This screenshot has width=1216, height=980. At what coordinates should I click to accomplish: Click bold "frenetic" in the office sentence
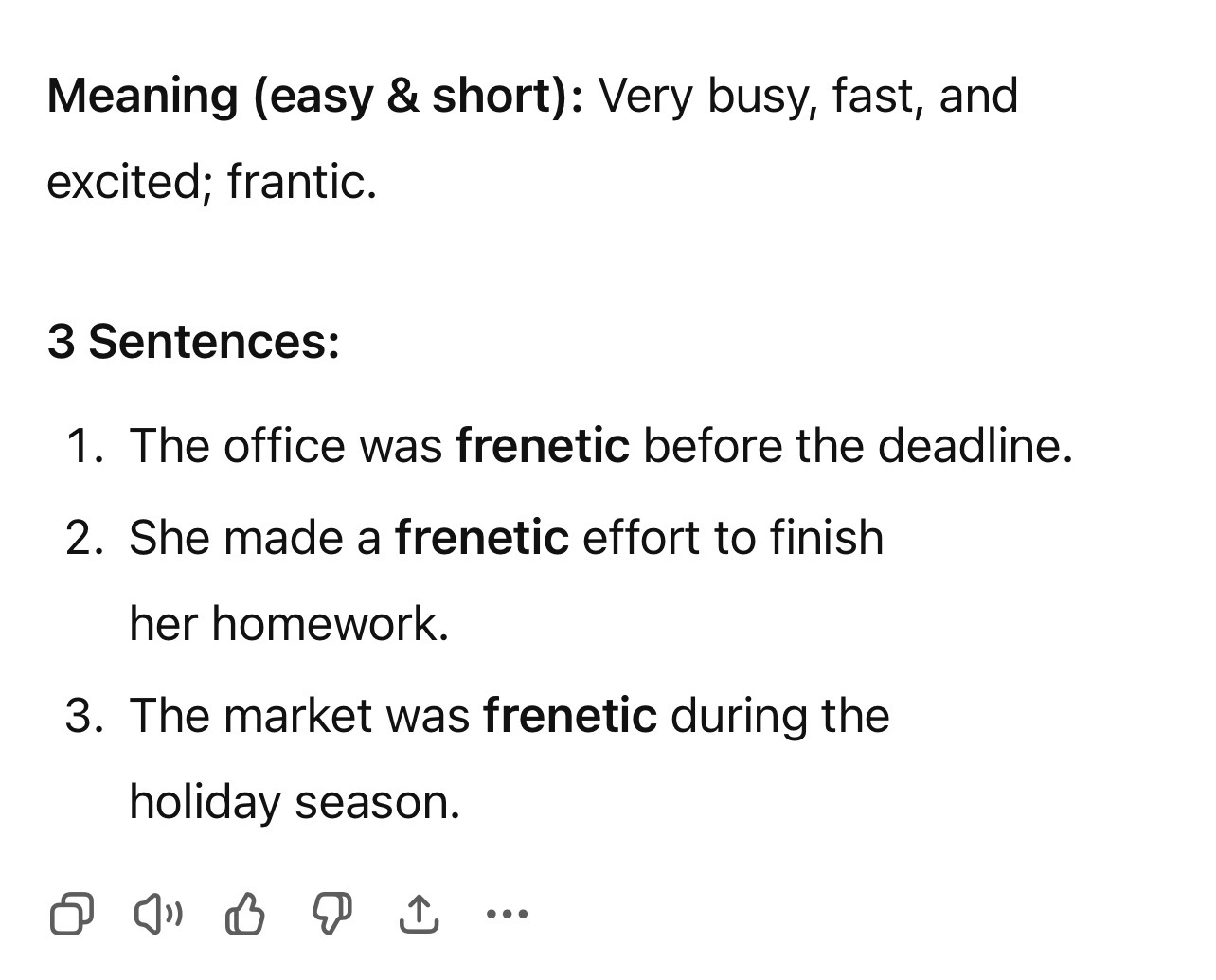543,445
